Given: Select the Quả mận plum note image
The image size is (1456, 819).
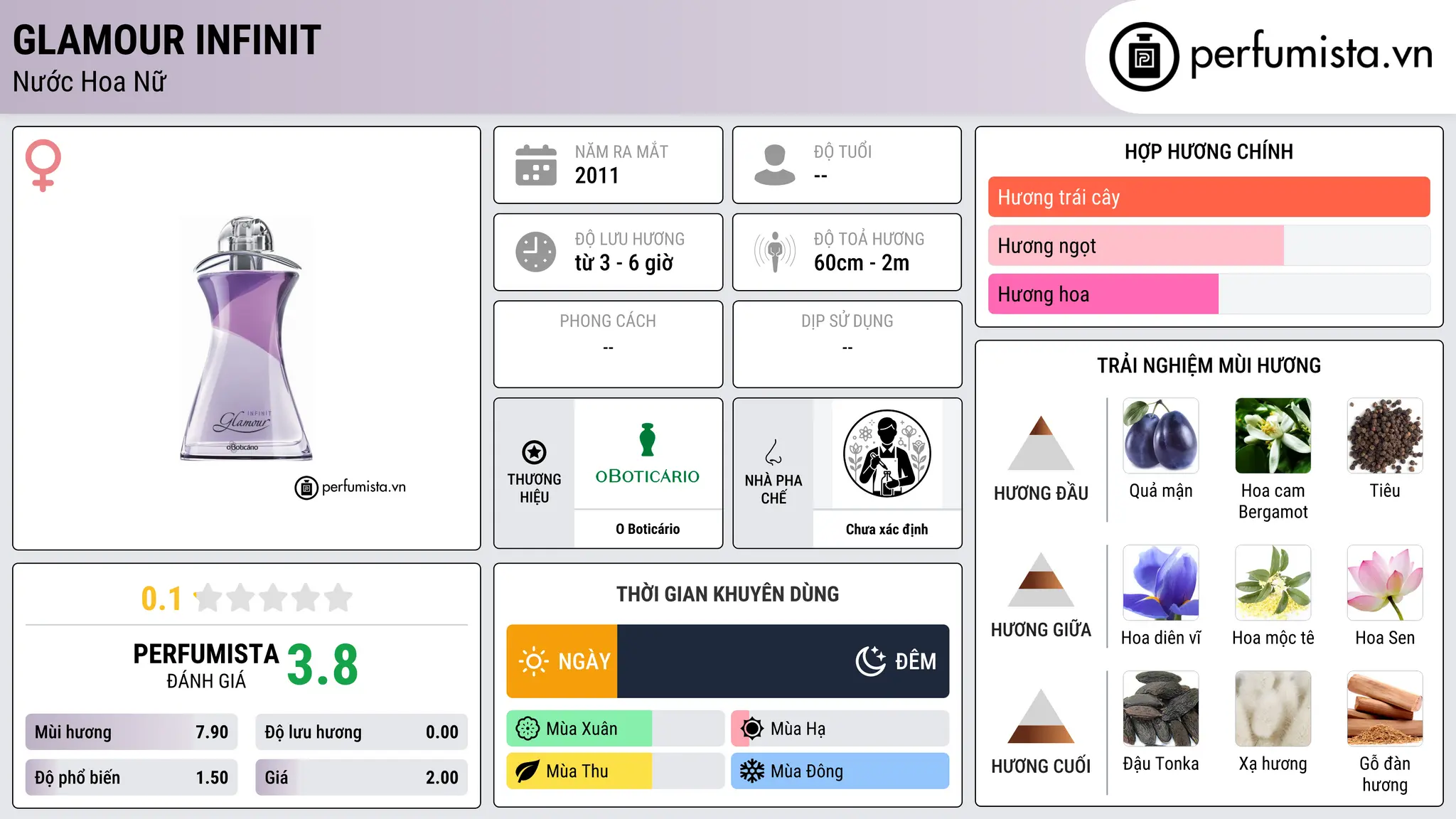Looking at the screenshot, I should pyautogui.click(x=1161, y=436).
